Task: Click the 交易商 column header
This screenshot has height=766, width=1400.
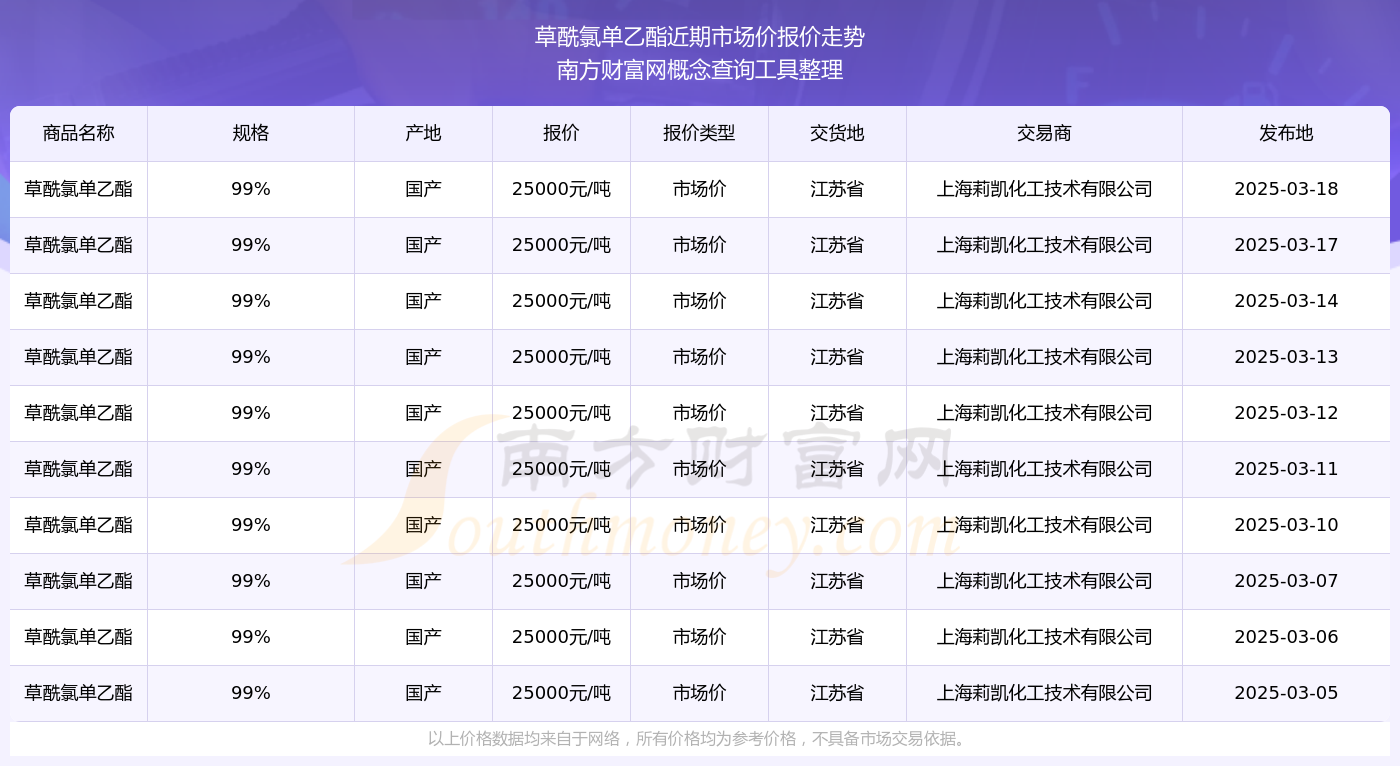Action: tap(1044, 133)
